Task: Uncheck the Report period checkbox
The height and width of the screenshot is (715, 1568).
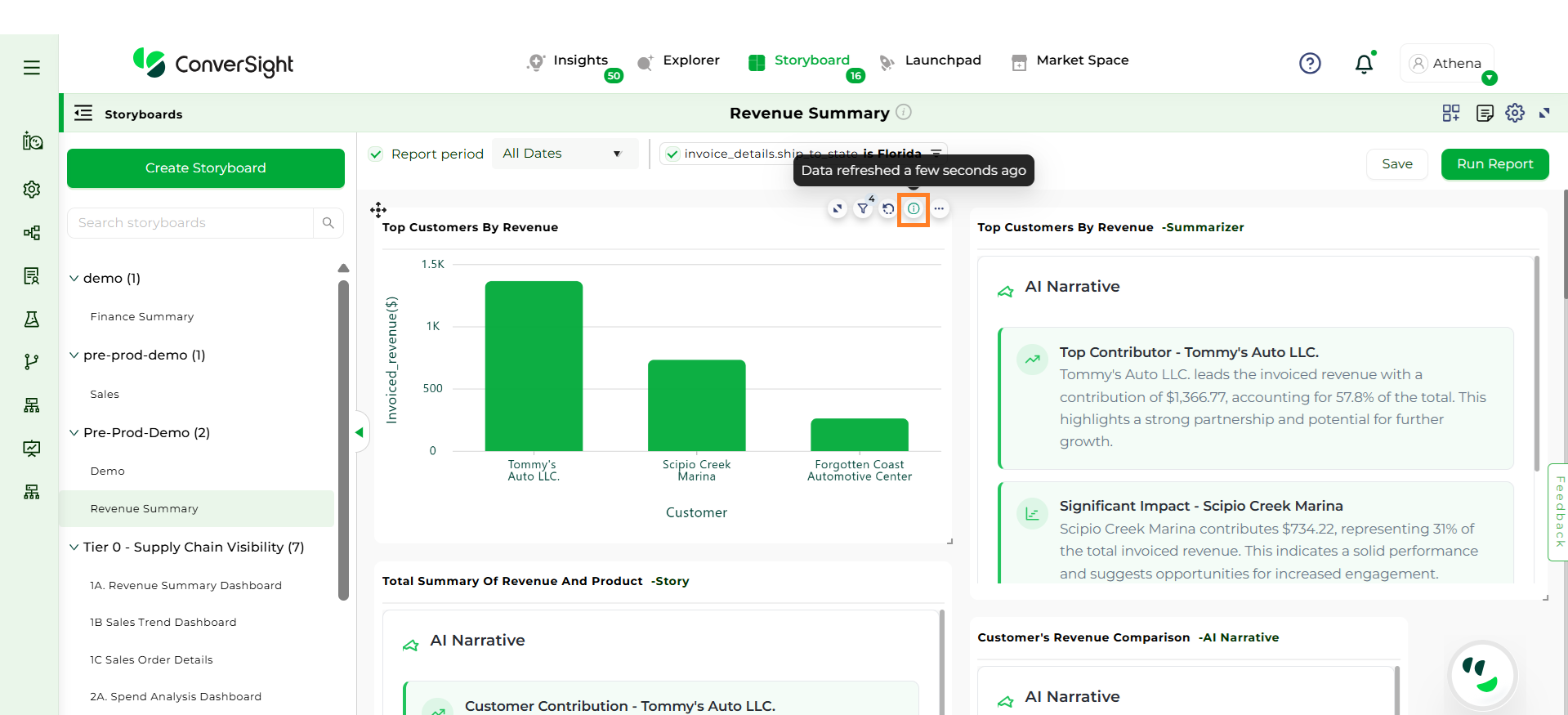Action: click(376, 154)
